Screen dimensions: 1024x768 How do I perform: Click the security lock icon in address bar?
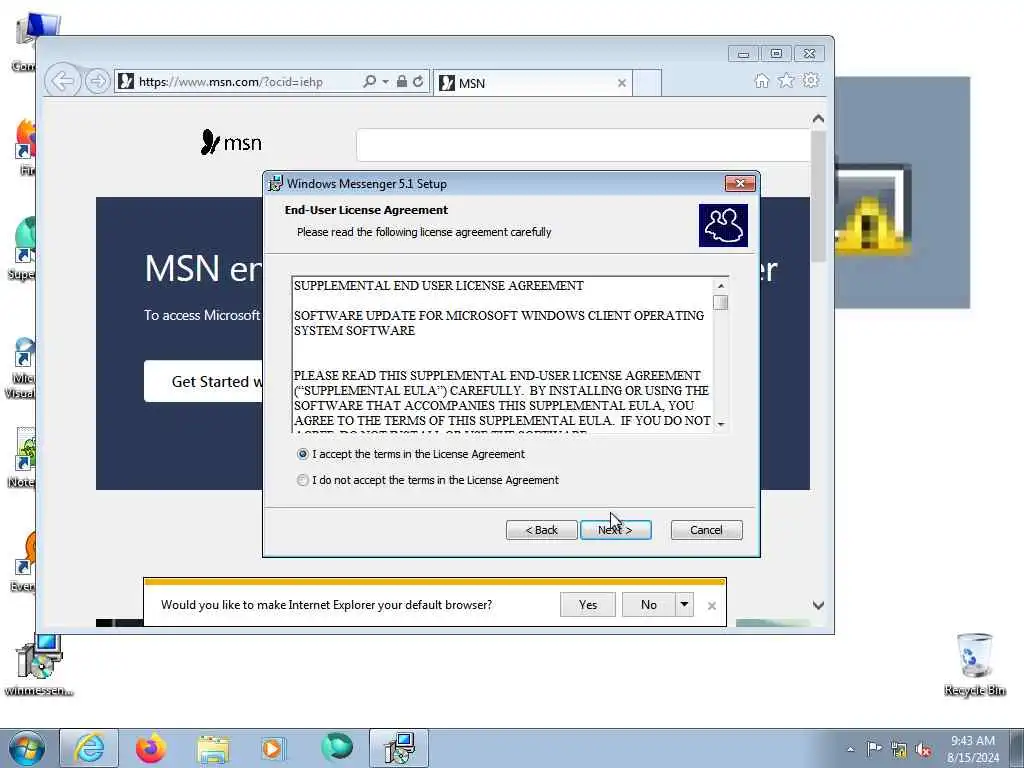tap(402, 81)
